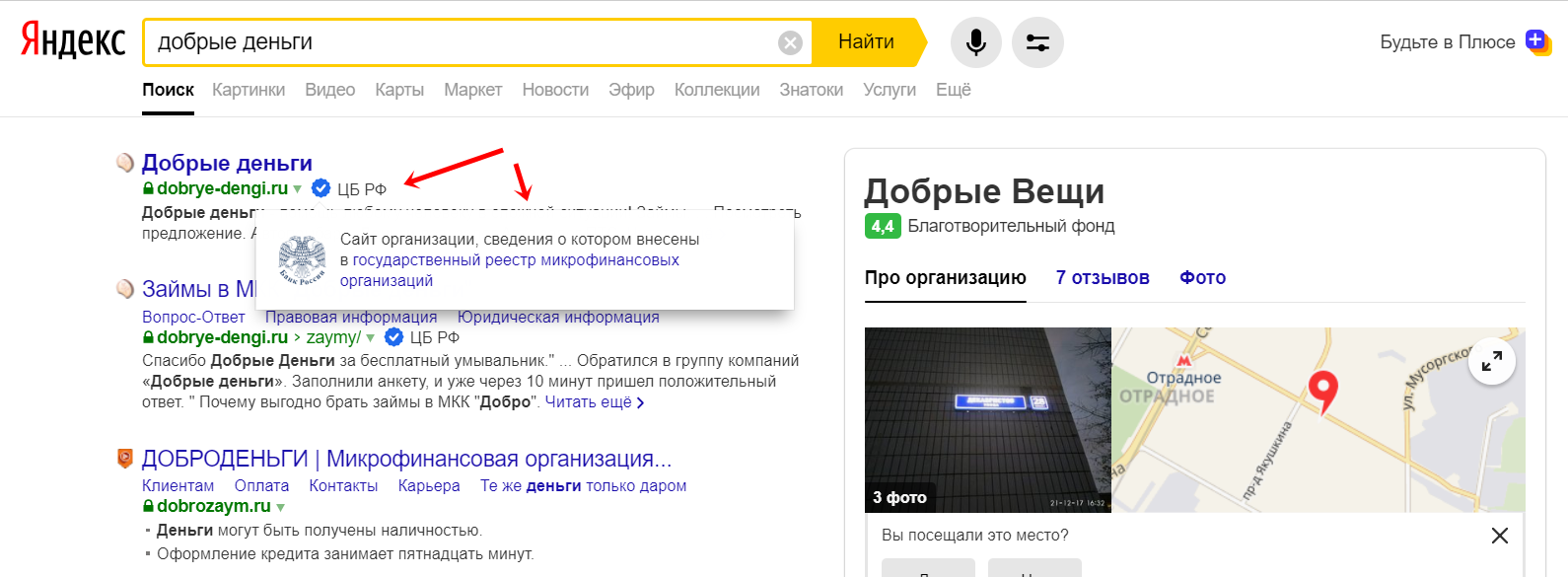
Task: Open the Коллекции tab
Action: click(717, 90)
